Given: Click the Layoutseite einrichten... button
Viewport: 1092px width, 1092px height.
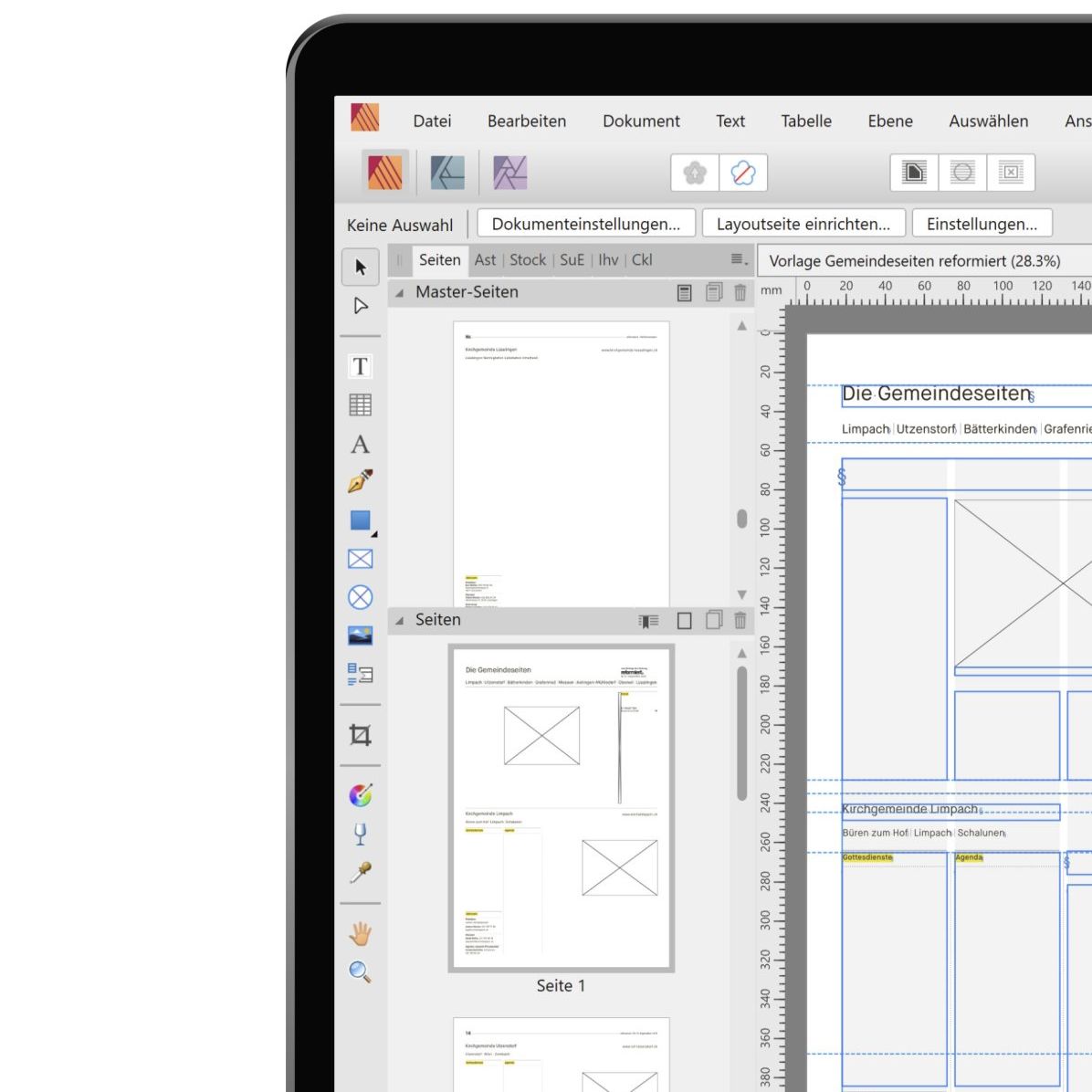Looking at the screenshot, I should tap(803, 224).
